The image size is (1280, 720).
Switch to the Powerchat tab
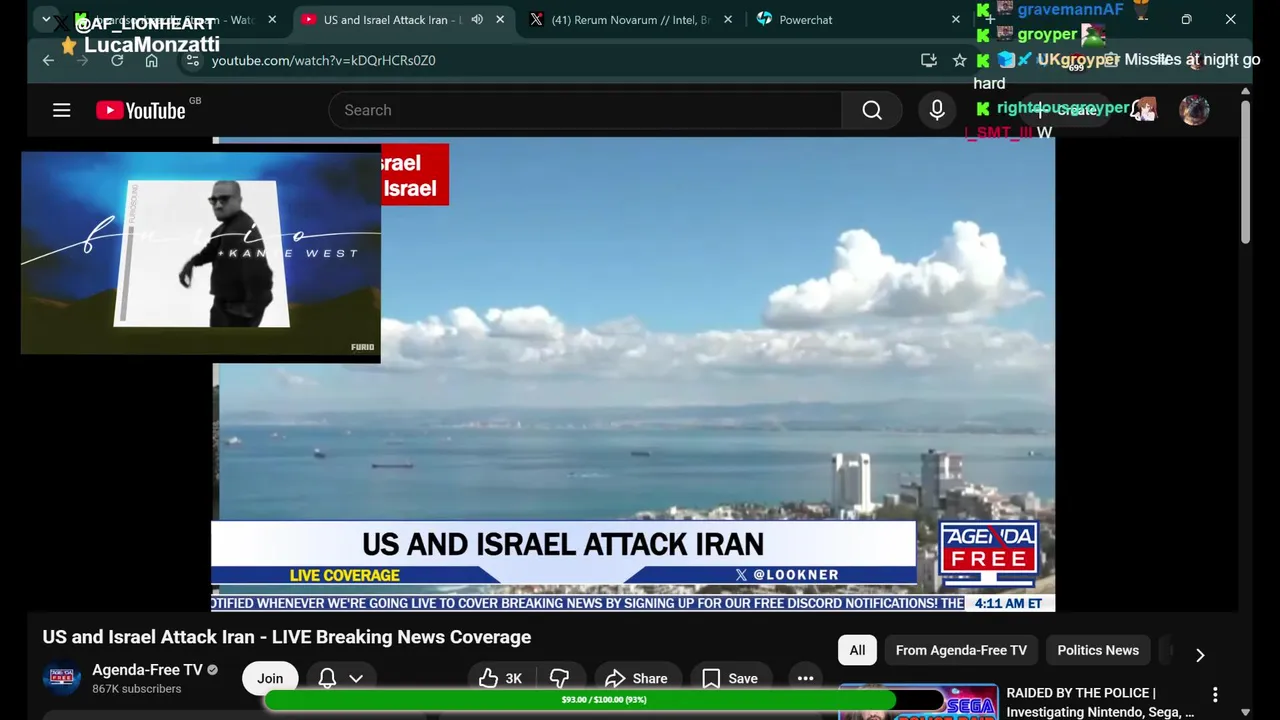pyautogui.click(x=858, y=19)
